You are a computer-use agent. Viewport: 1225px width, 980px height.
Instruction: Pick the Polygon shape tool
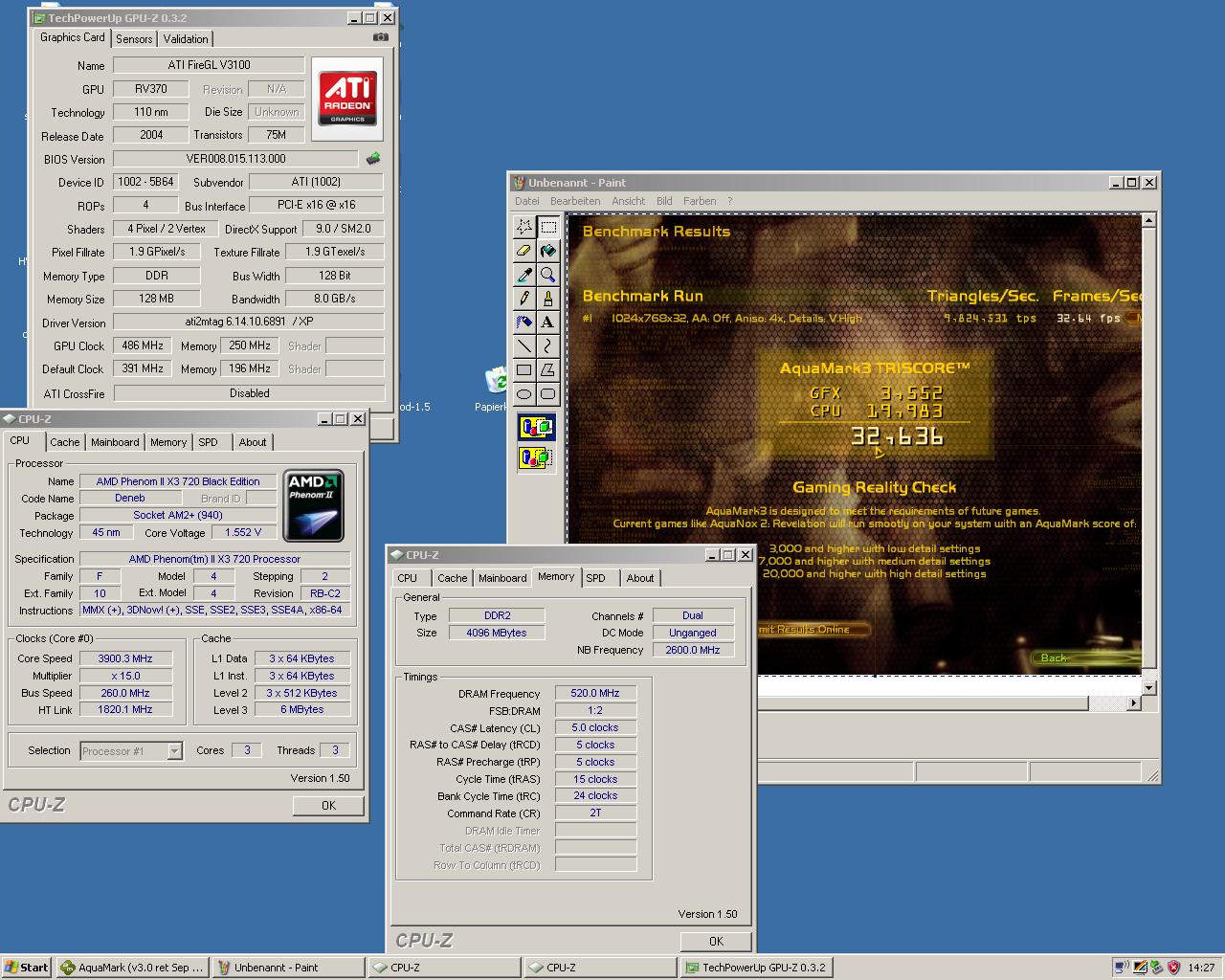click(x=548, y=369)
